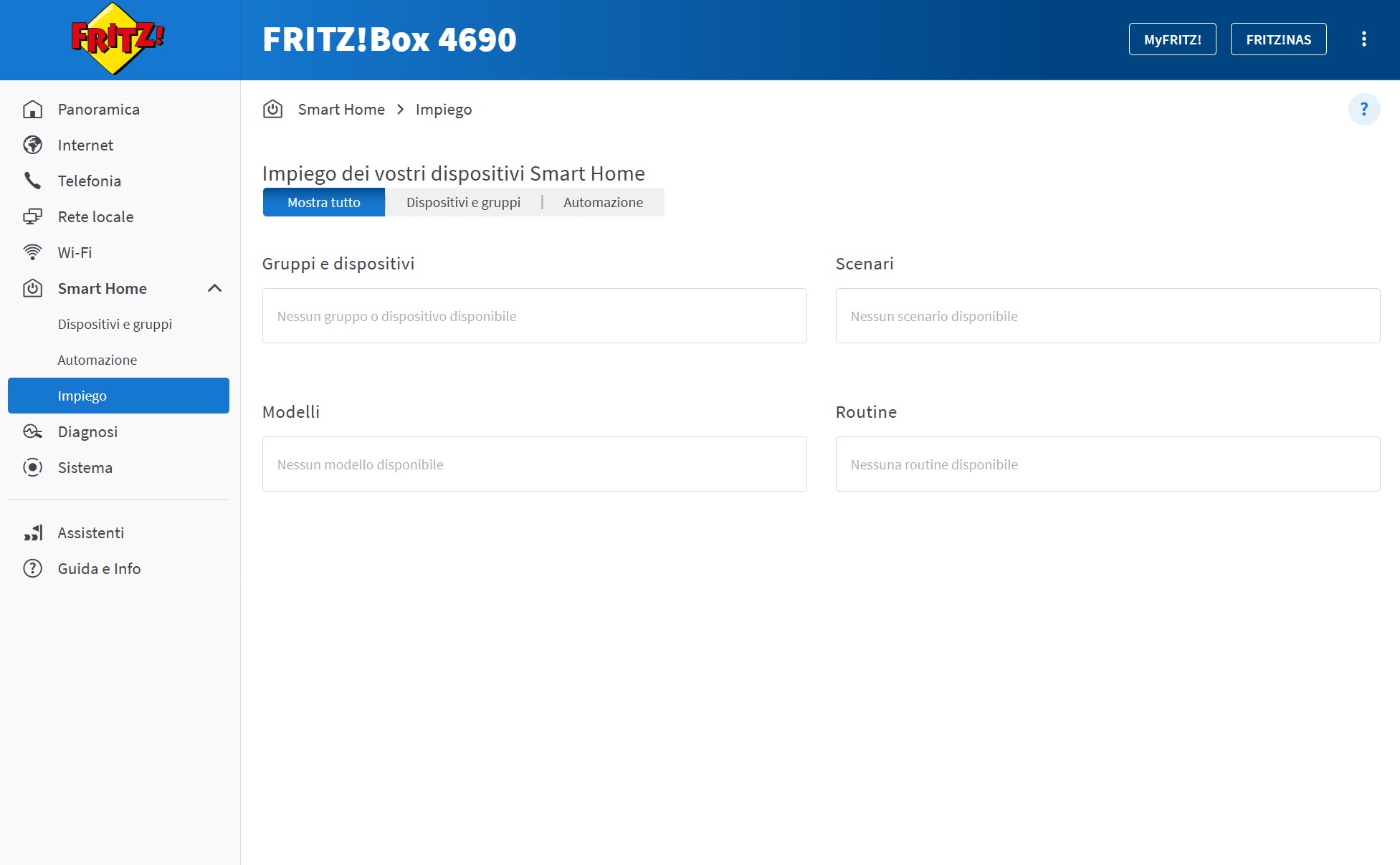Click the Guida e Info question icon

pyautogui.click(x=32, y=568)
